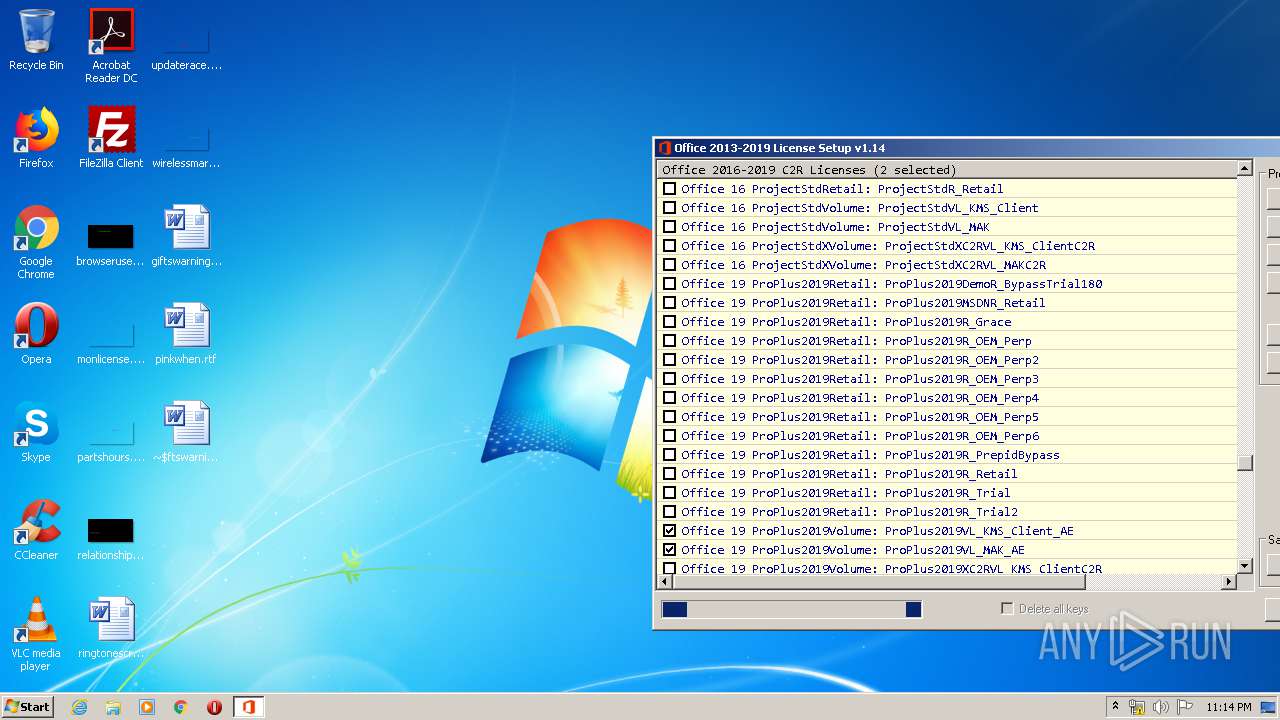
Task: Select the relationship desktop file
Action: pyautogui.click(x=111, y=536)
